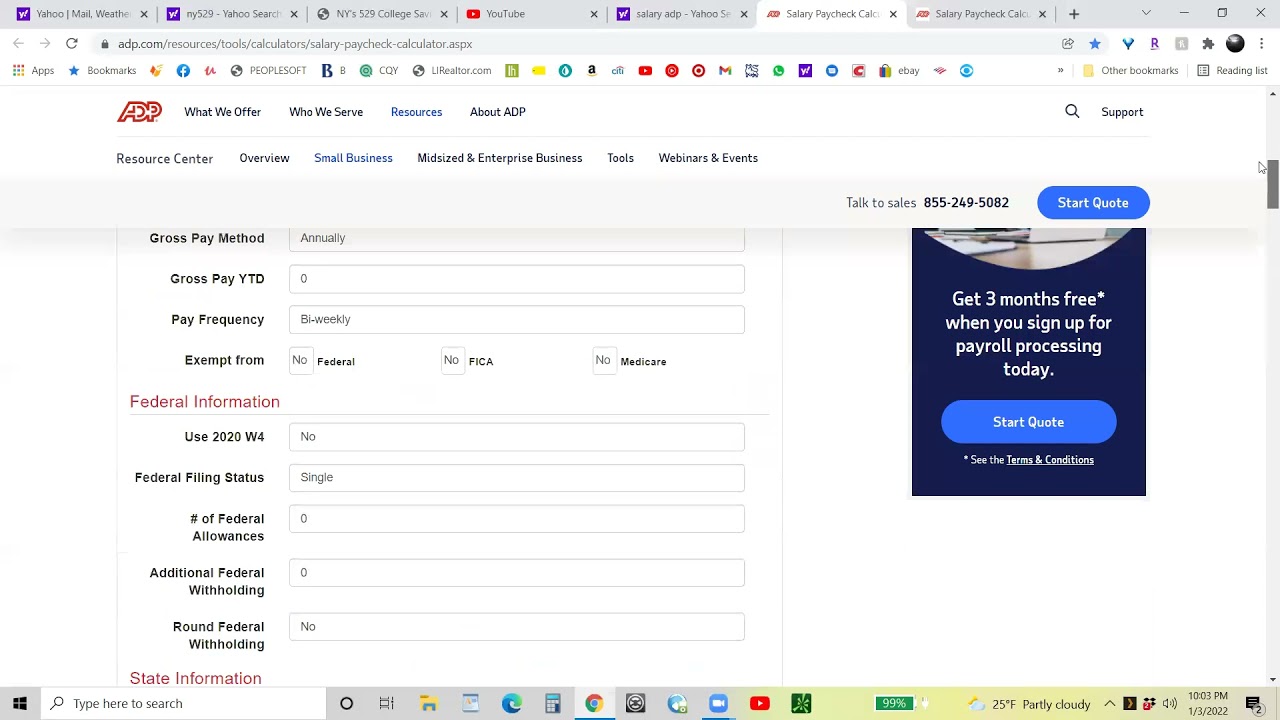Open the Overview link
The height and width of the screenshot is (720, 1280).
pyautogui.click(x=264, y=158)
